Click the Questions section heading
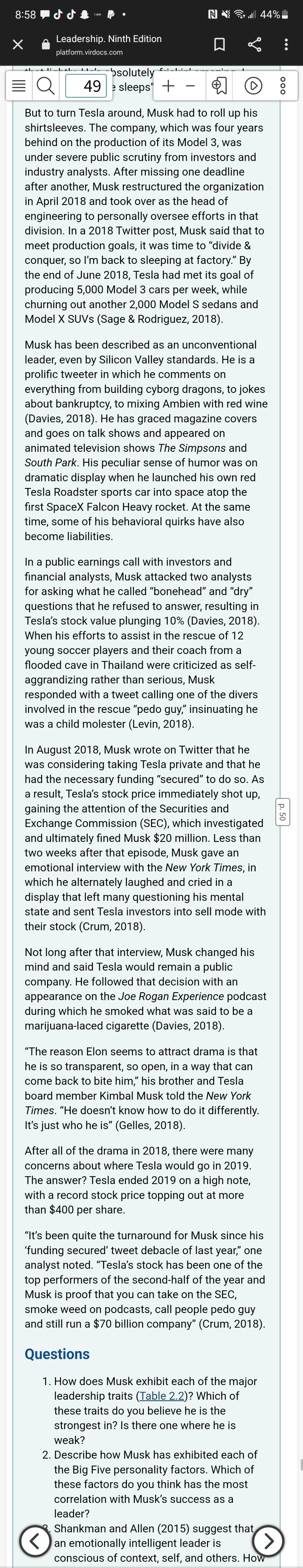The width and height of the screenshot is (303, 1568). [57, 1354]
